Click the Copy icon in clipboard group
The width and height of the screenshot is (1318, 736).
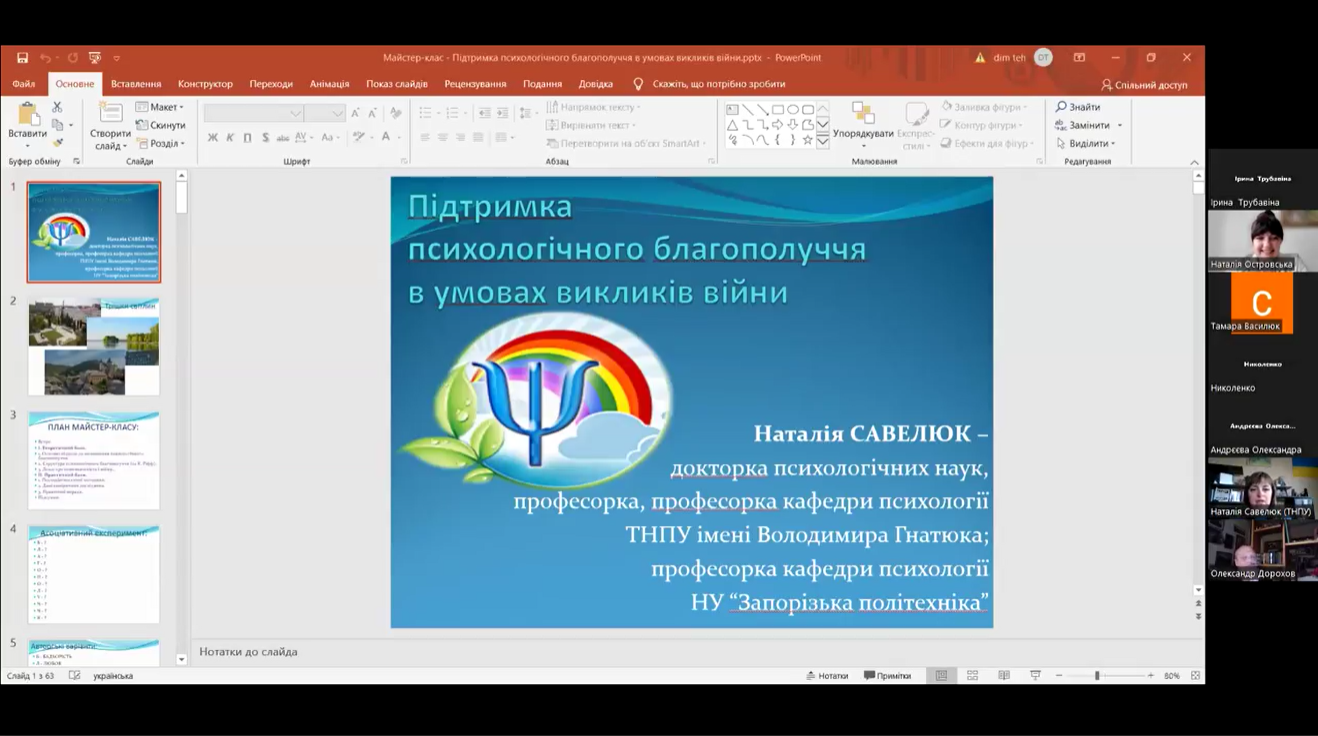pyautogui.click(x=58, y=125)
